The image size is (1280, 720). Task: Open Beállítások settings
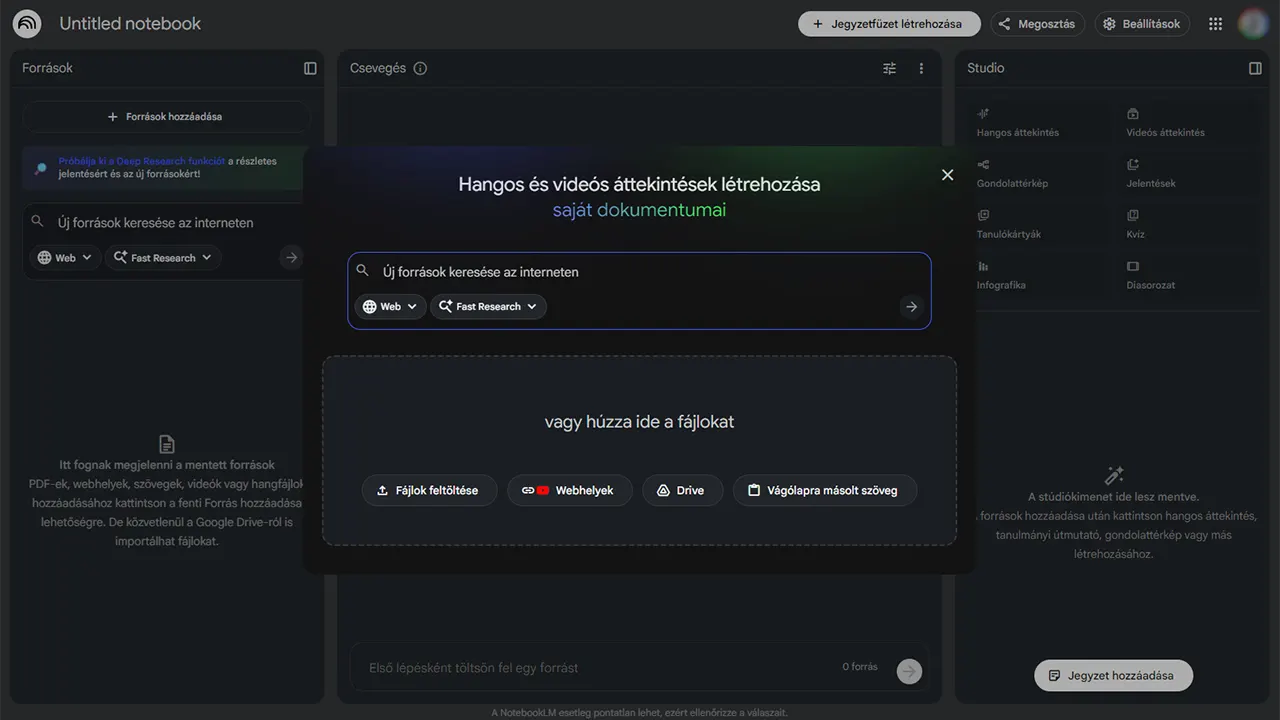[x=1141, y=24]
